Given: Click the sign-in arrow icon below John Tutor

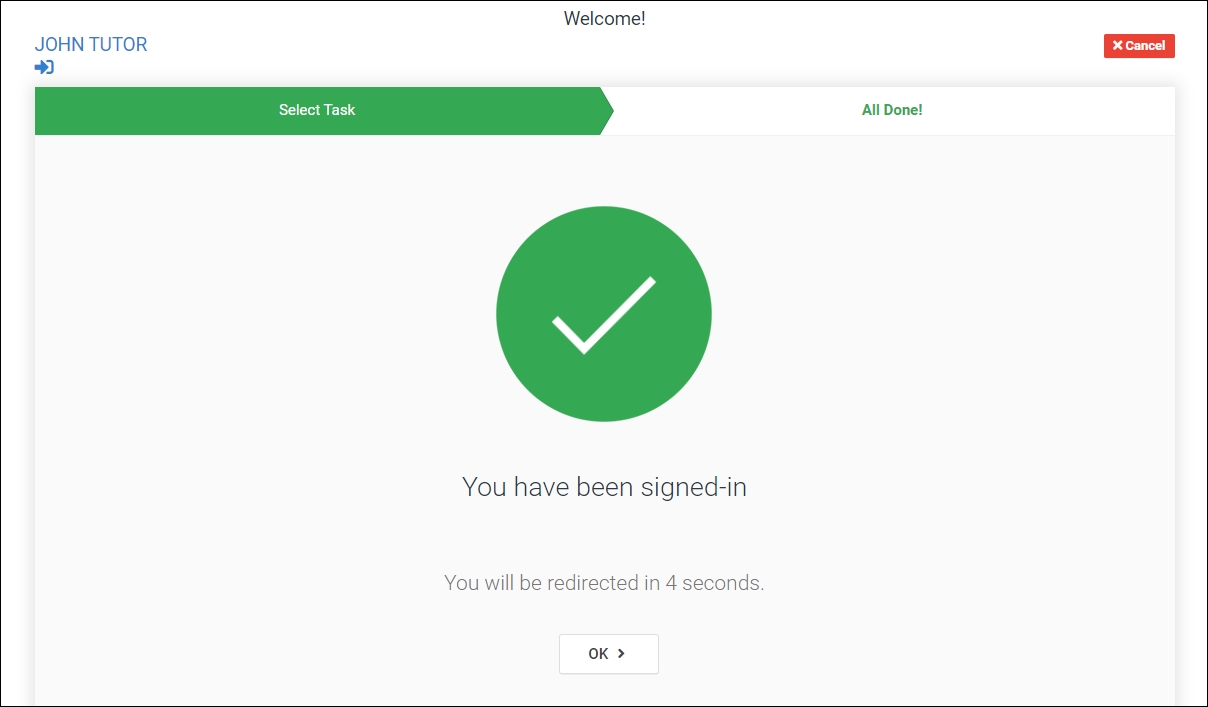Looking at the screenshot, I should pyautogui.click(x=44, y=67).
